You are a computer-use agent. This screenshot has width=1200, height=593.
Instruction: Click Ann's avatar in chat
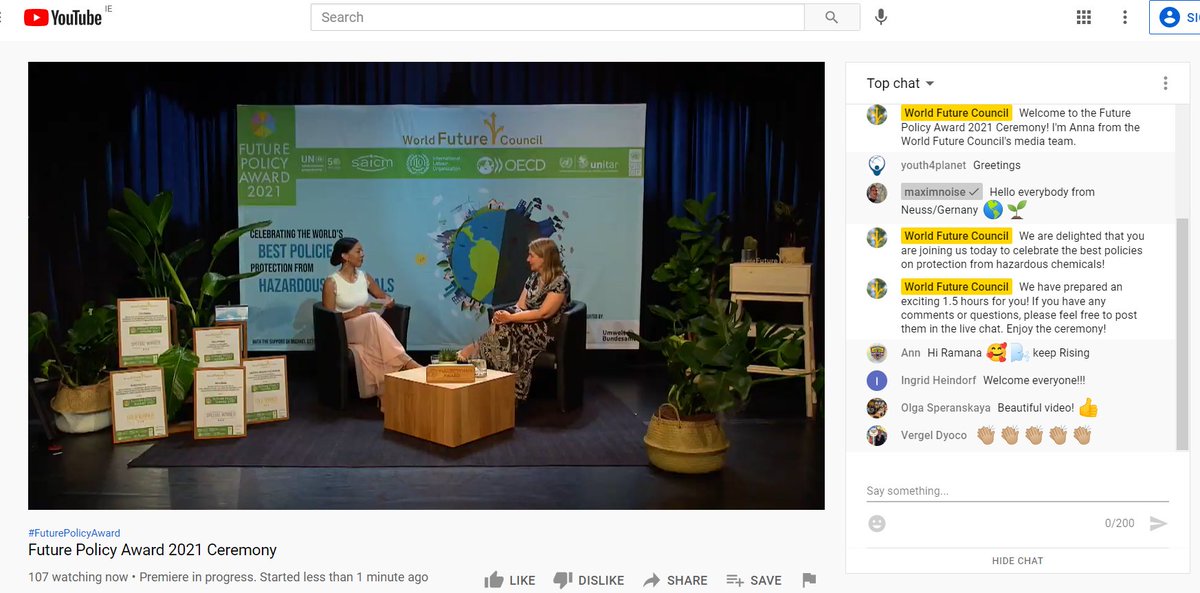[877, 352]
